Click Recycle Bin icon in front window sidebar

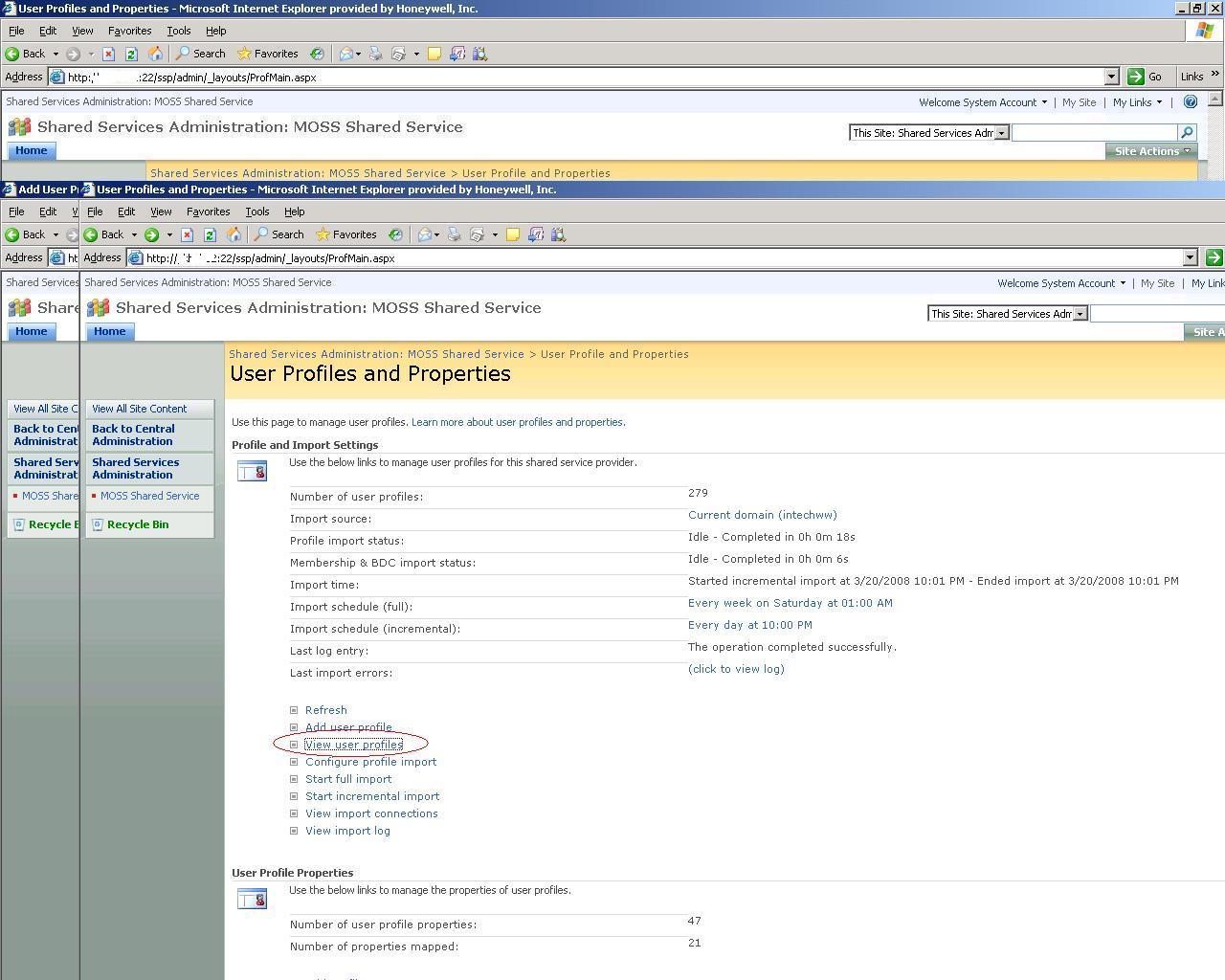pyautogui.click(x=97, y=524)
